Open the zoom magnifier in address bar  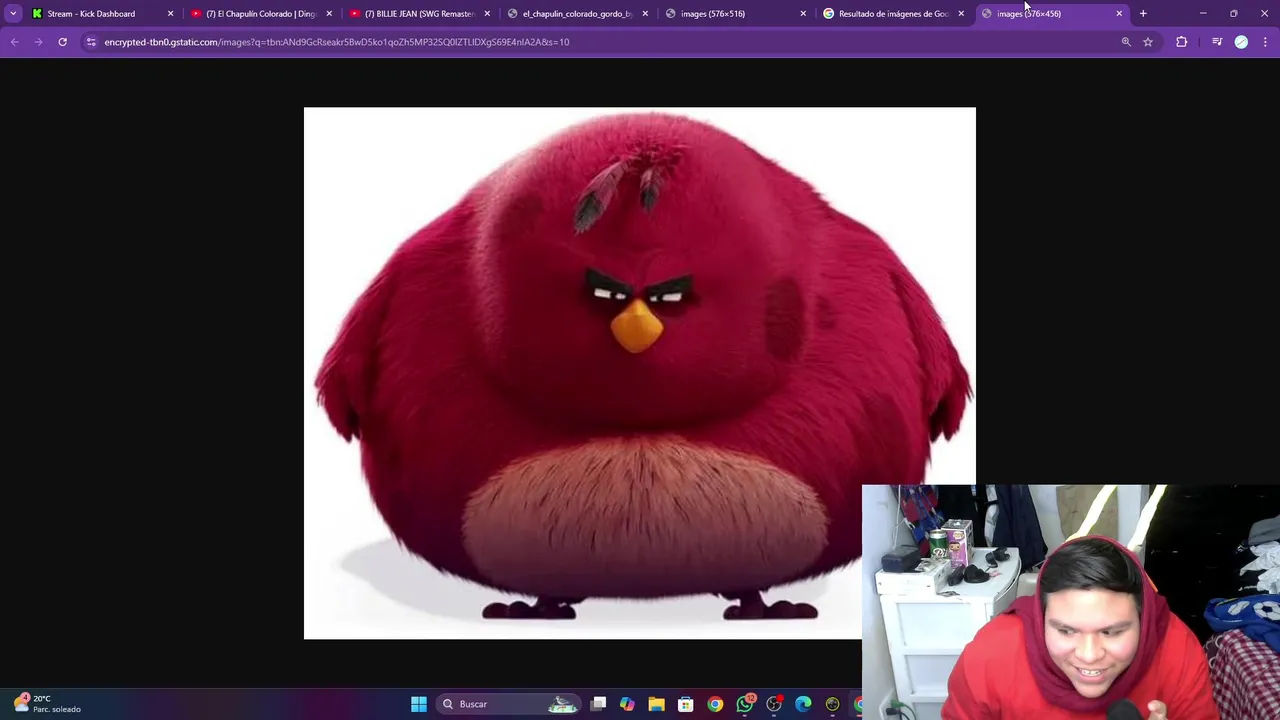pos(1126,42)
